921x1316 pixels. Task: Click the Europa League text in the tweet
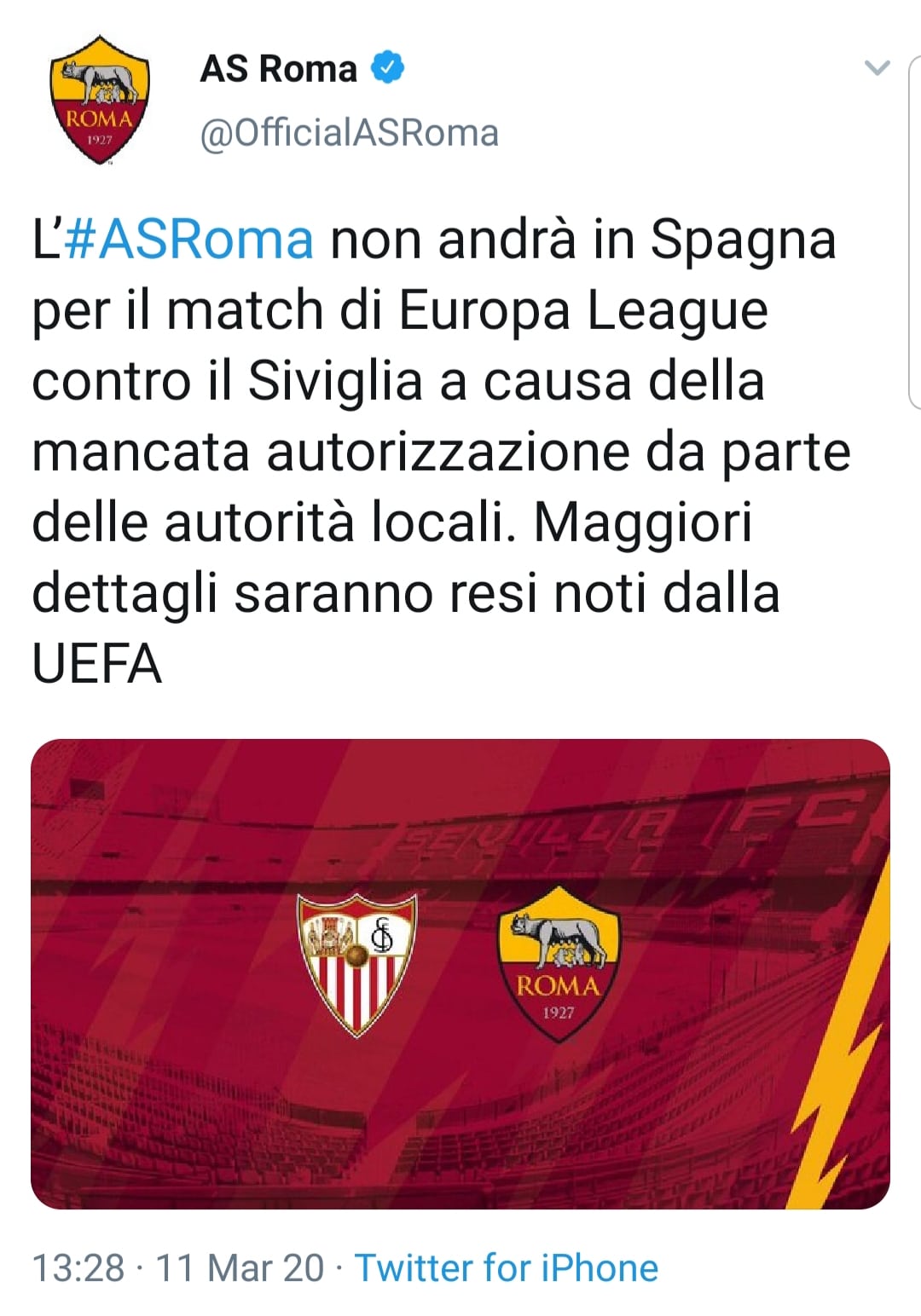click(x=583, y=312)
